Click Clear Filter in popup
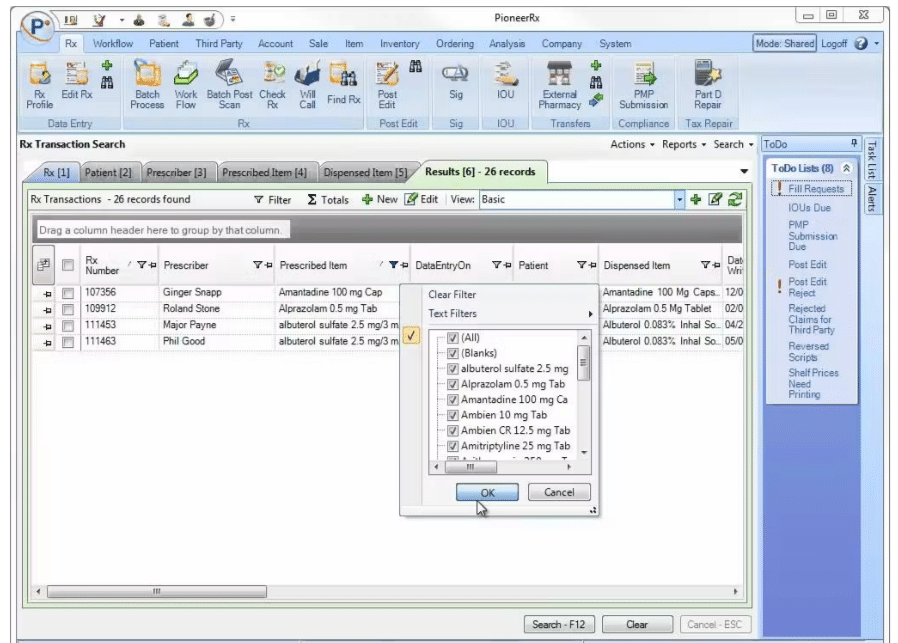Viewport: 898px width, 643px height. click(452, 295)
